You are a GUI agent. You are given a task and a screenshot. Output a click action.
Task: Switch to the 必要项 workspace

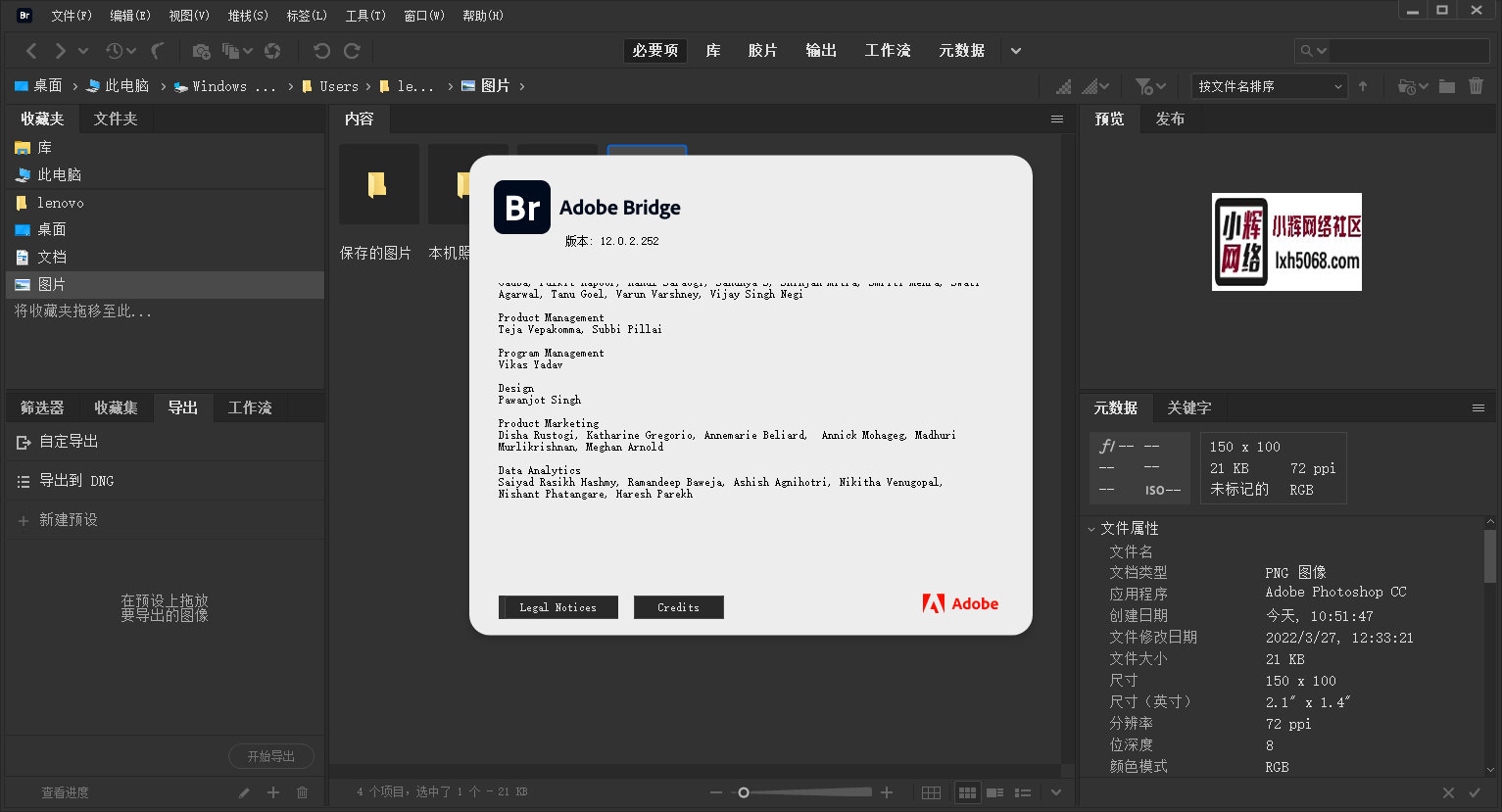(655, 51)
